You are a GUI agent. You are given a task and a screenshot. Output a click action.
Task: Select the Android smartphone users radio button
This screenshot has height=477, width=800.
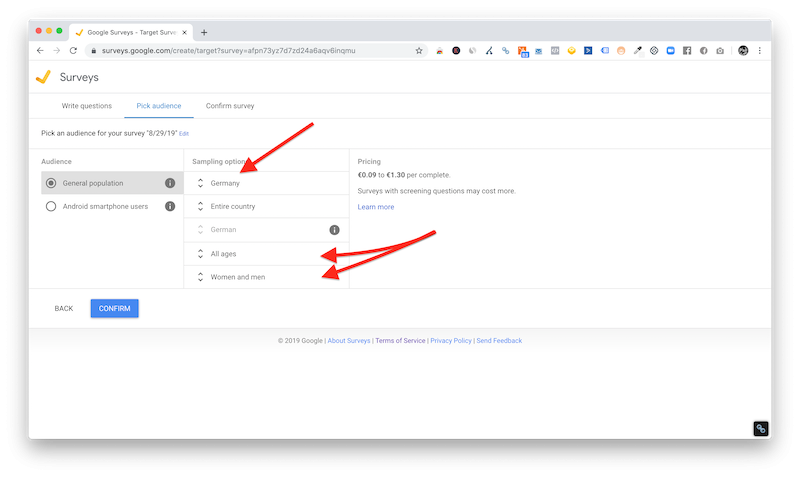tap(51, 206)
